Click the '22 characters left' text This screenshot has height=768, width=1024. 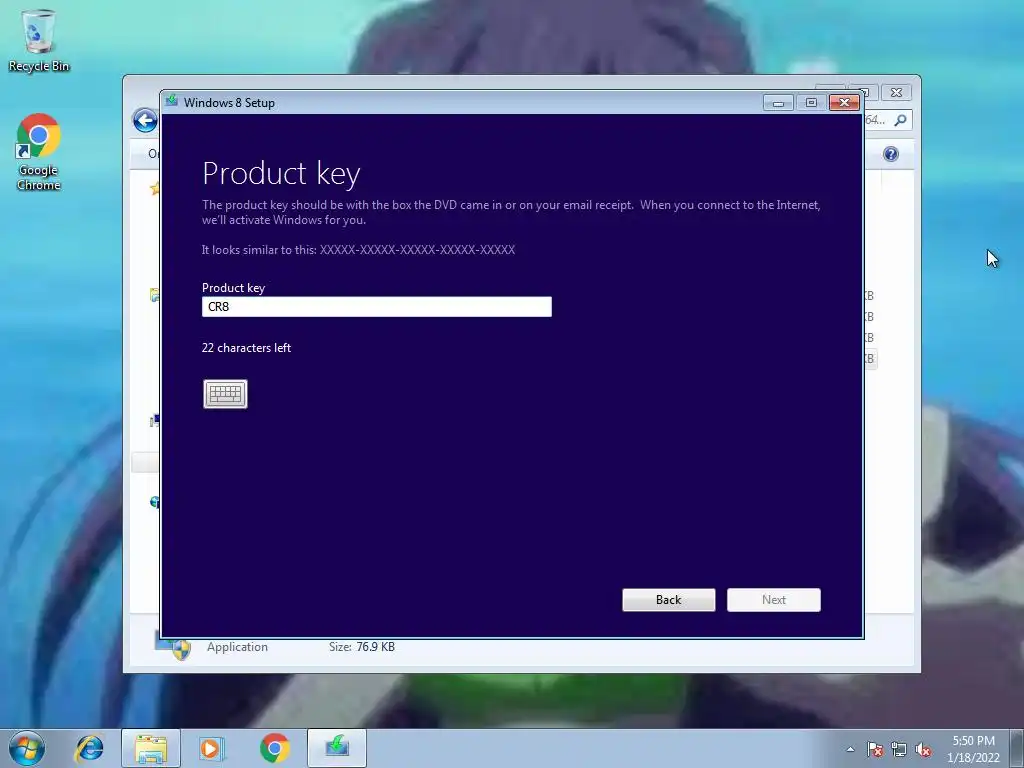pyautogui.click(x=246, y=348)
